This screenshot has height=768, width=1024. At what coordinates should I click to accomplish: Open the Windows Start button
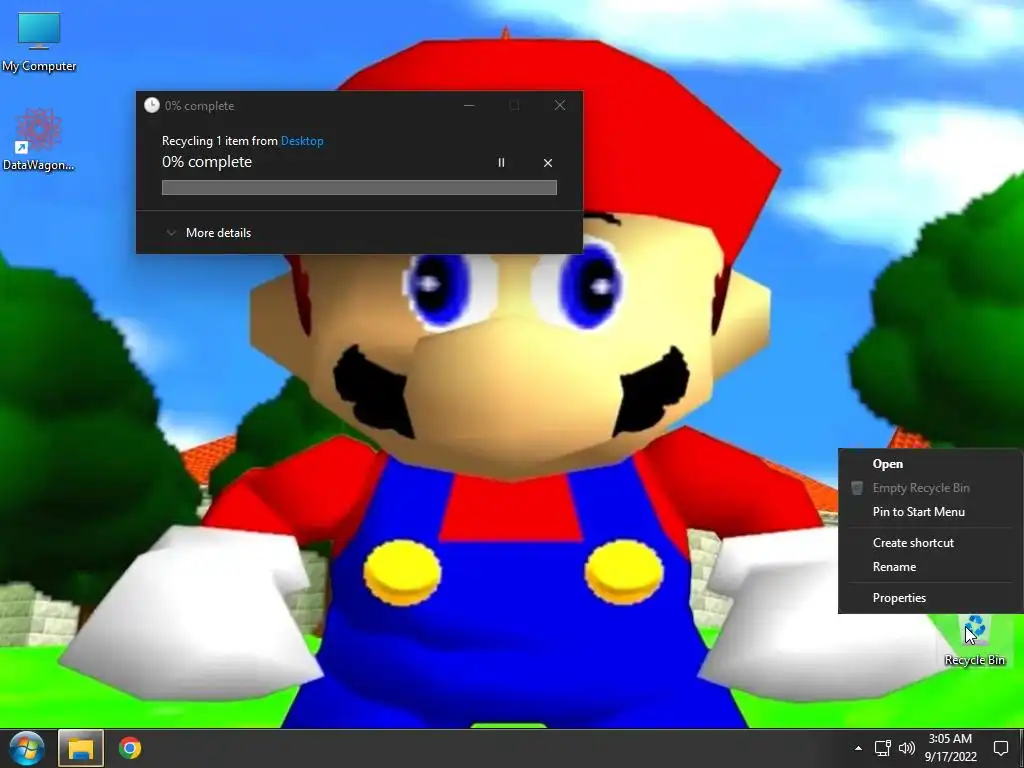(26, 748)
